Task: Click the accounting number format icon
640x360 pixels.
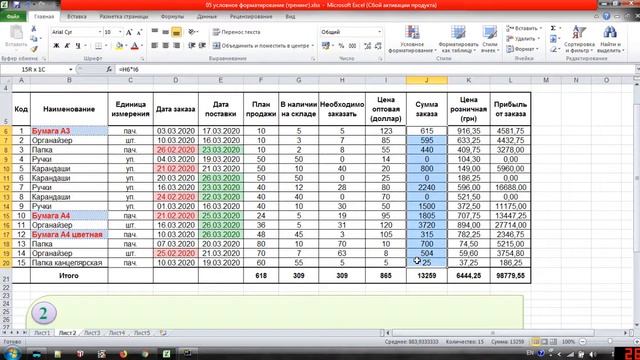Action: tap(326, 46)
